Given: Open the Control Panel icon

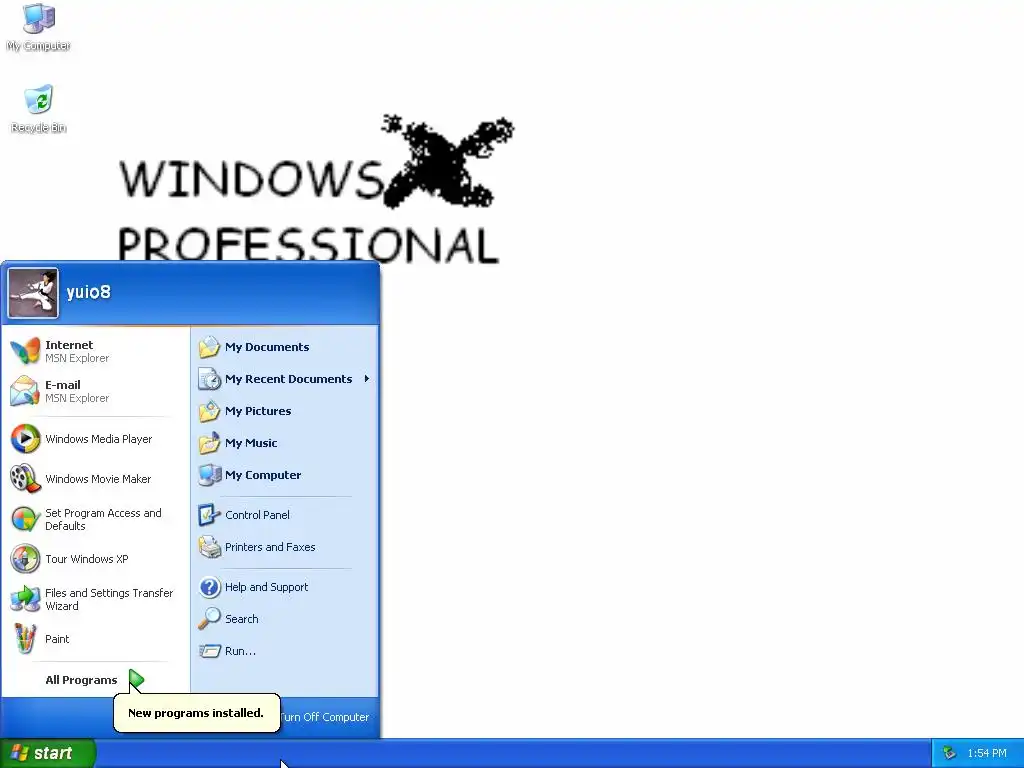Looking at the screenshot, I should 210,515.
